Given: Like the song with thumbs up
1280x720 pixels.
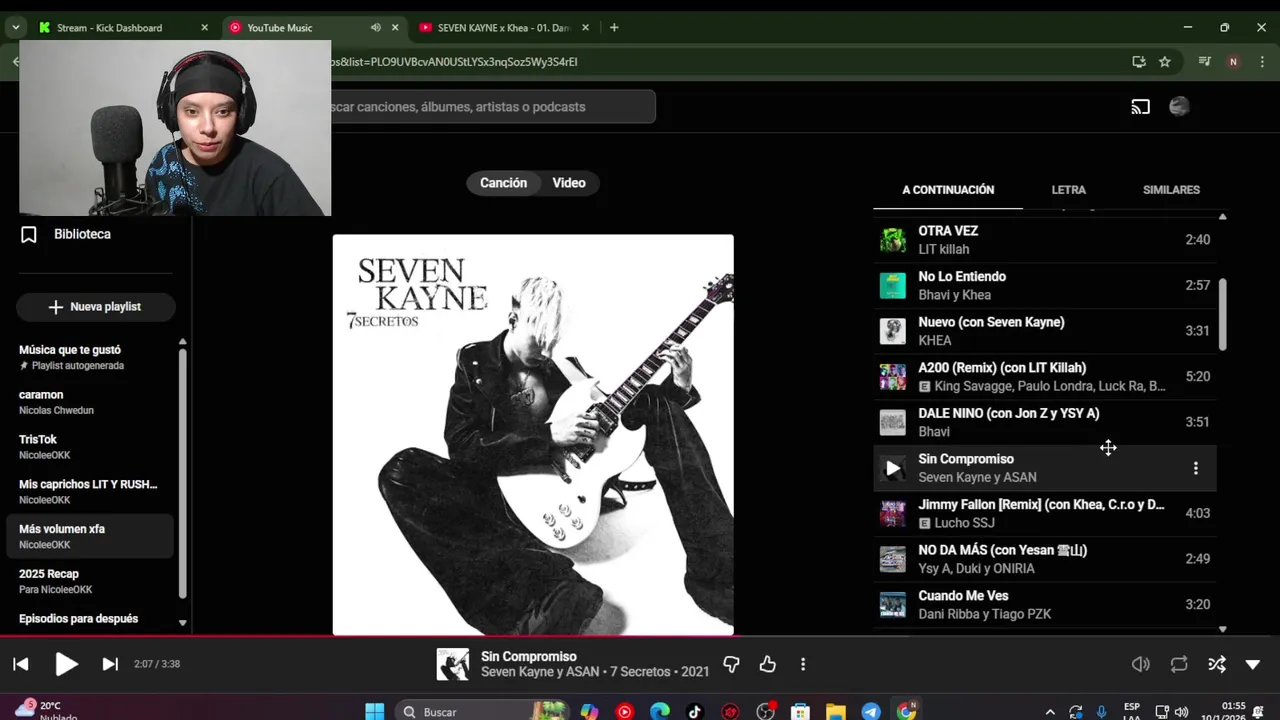Looking at the screenshot, I should pyautogui.click(x=767, y=664).
